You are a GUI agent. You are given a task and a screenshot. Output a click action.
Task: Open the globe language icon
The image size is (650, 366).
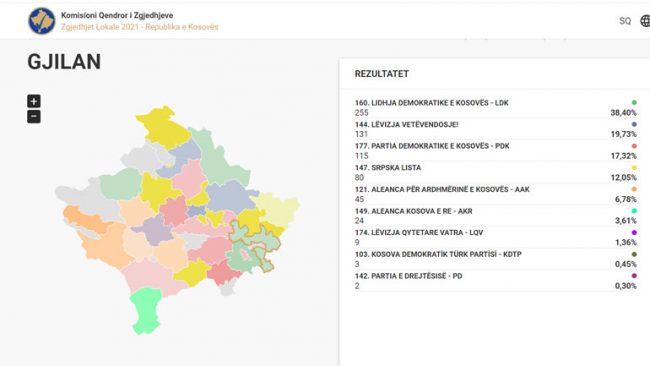645,21
